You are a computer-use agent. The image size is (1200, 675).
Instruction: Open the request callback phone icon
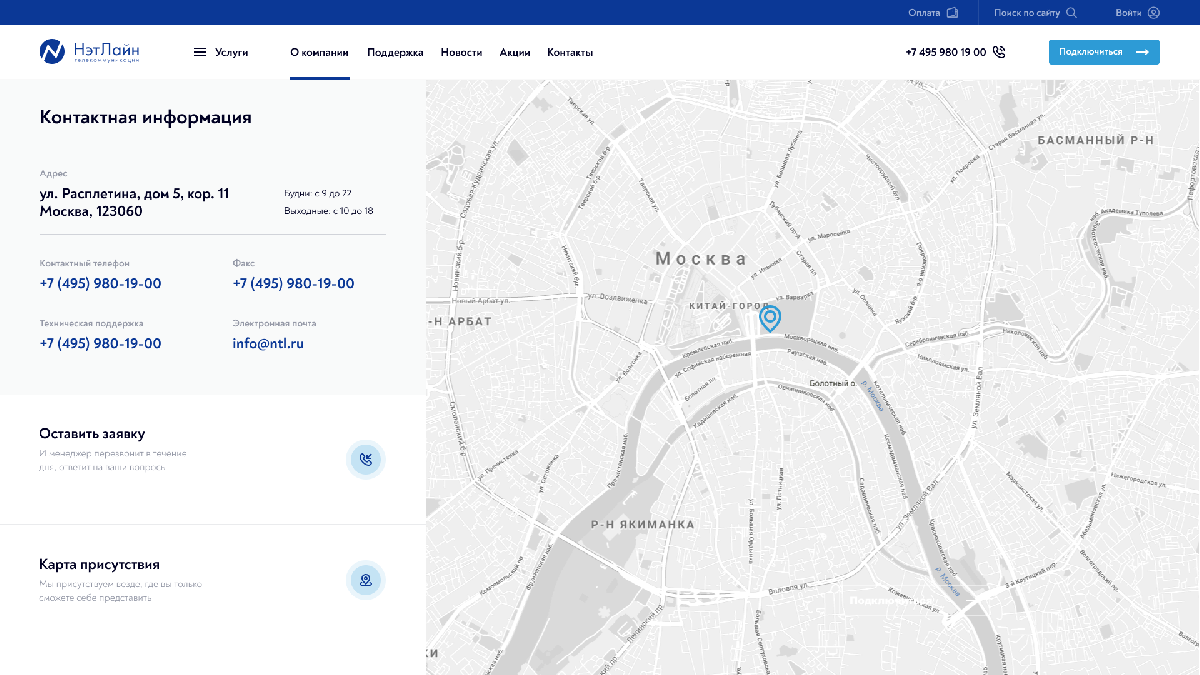366,460
